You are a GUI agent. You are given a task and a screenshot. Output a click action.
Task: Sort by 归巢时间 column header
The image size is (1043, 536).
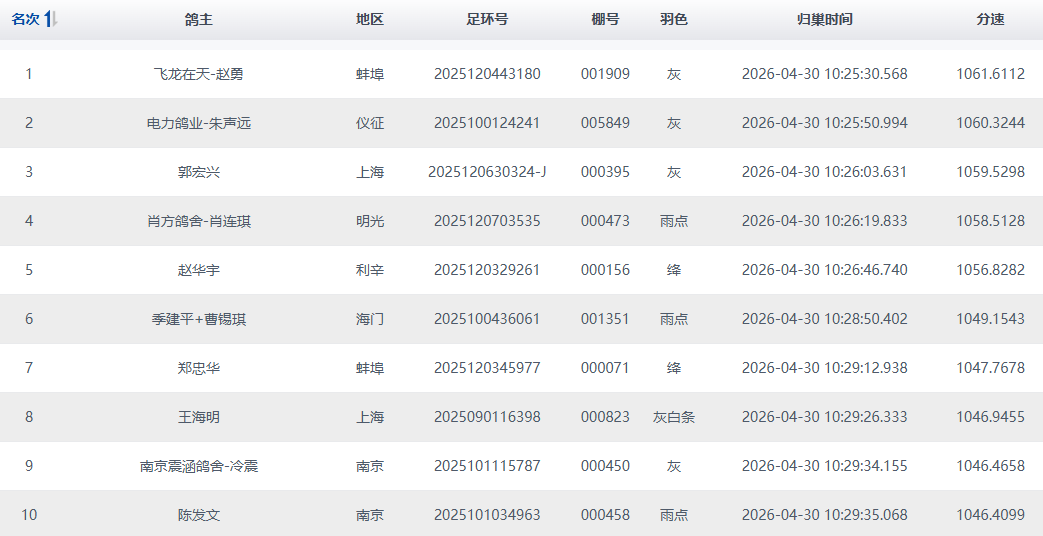pyautogui.click(x=824, y=20)
